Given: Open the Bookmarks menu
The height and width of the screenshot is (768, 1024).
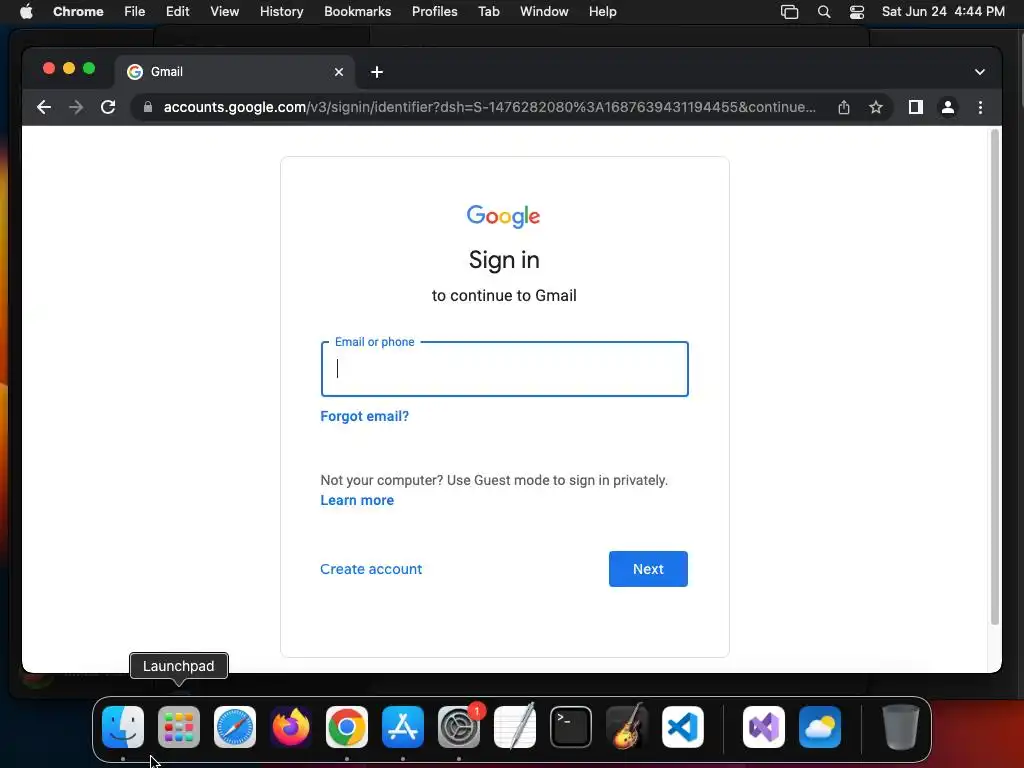Looking at the screenshot, I should (x=357, y=12).
